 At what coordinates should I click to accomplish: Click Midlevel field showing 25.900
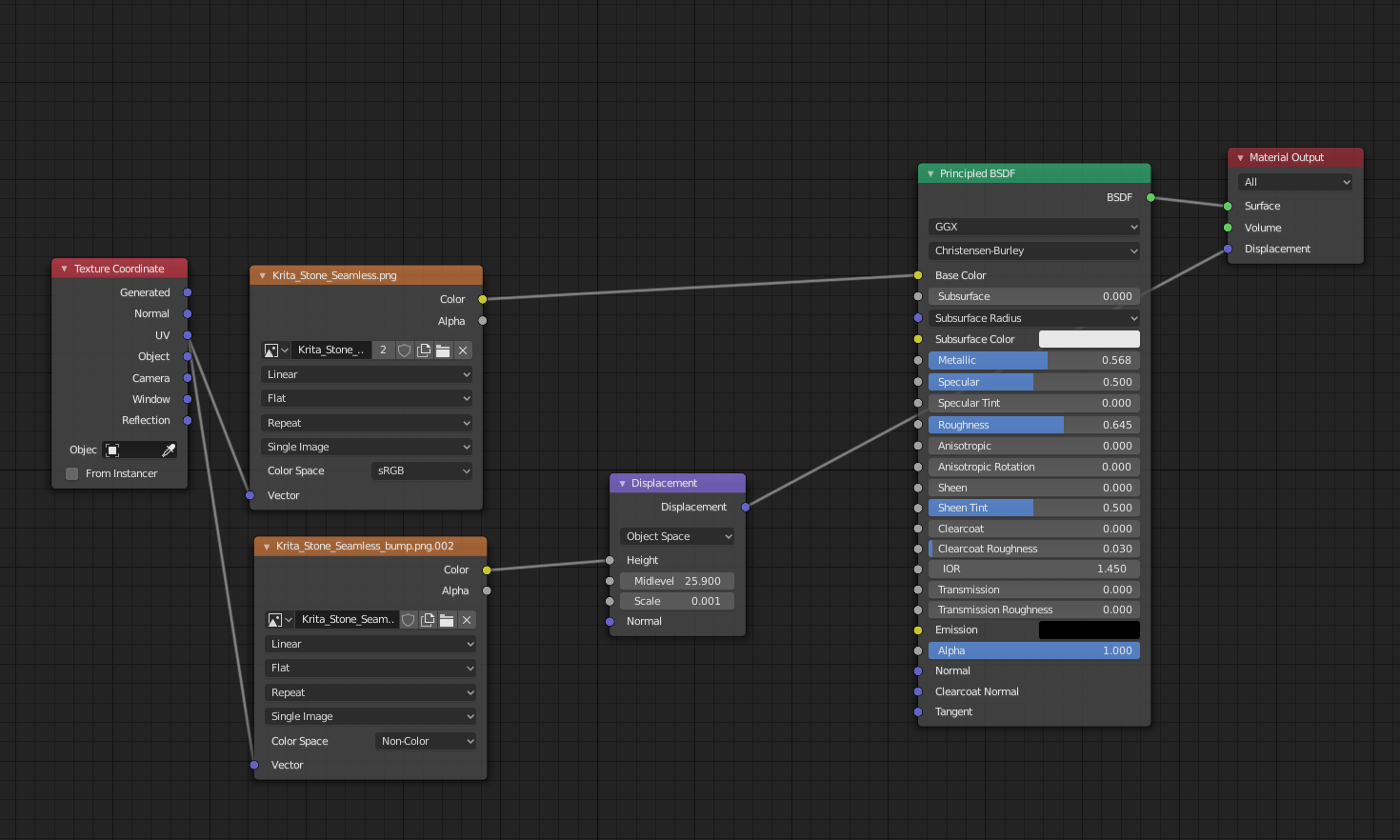[x=677, y=581]
